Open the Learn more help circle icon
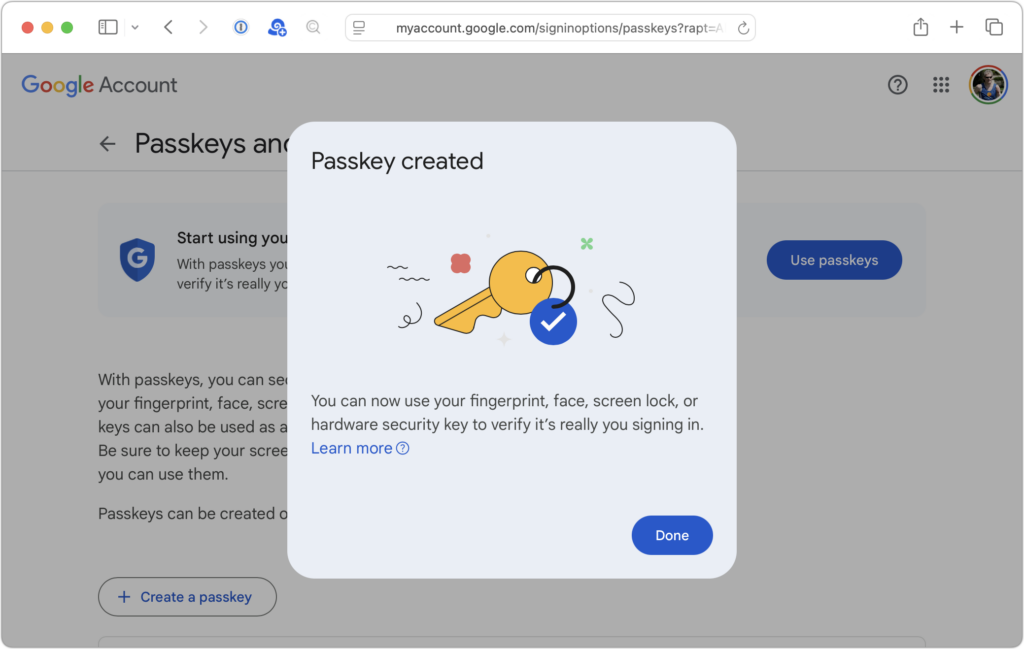 (402, 448)
